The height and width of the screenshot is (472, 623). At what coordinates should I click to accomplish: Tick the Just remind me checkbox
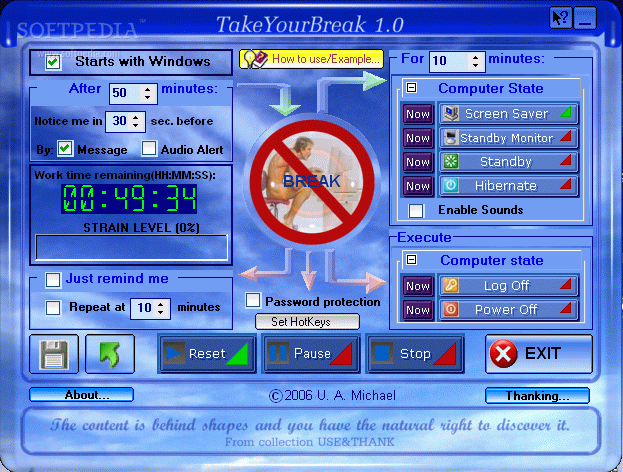coord(53,279)
